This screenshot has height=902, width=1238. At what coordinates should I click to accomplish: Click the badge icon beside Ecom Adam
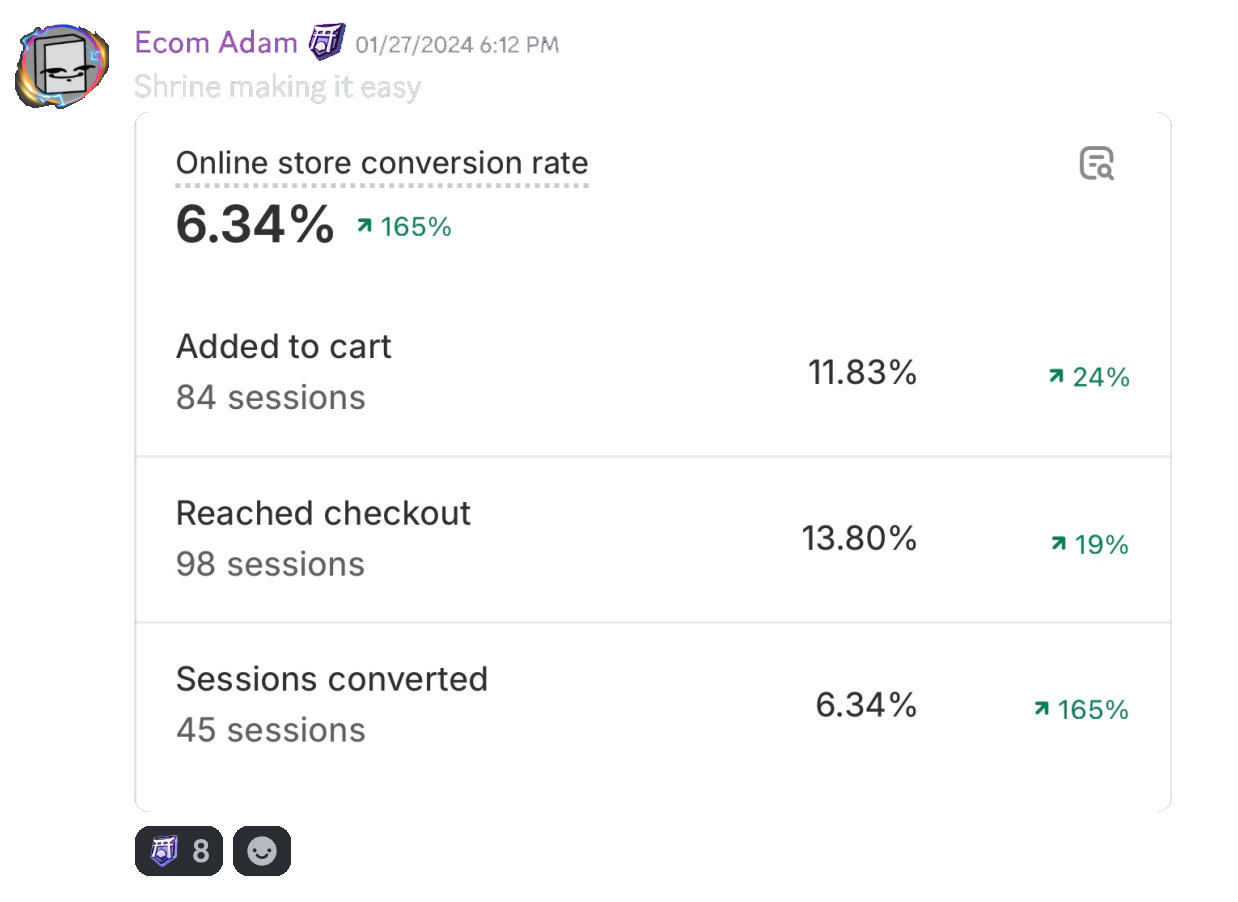326,43
